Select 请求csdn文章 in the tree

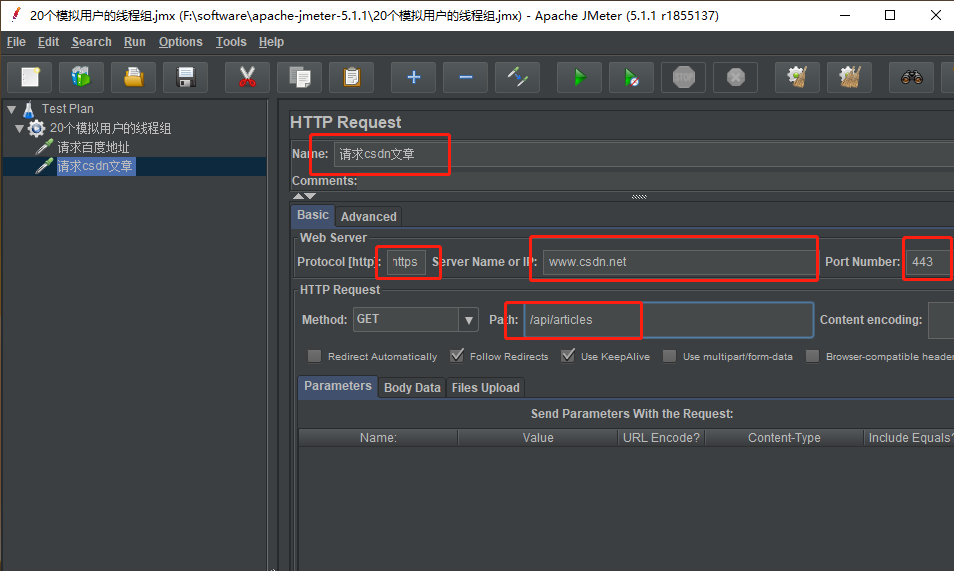coord(96,166)
